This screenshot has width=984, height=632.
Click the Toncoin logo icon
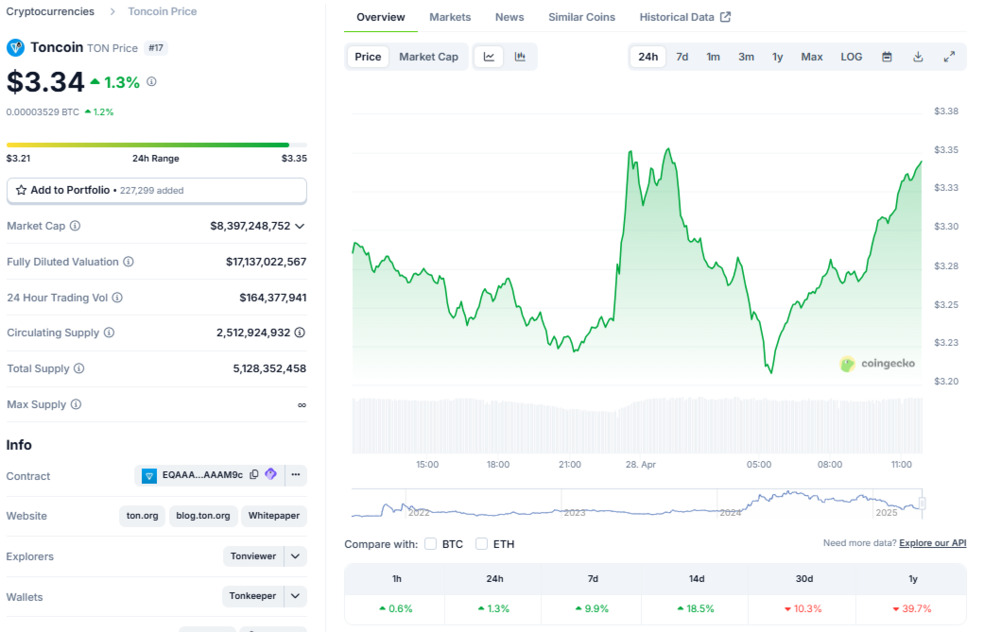15,48
